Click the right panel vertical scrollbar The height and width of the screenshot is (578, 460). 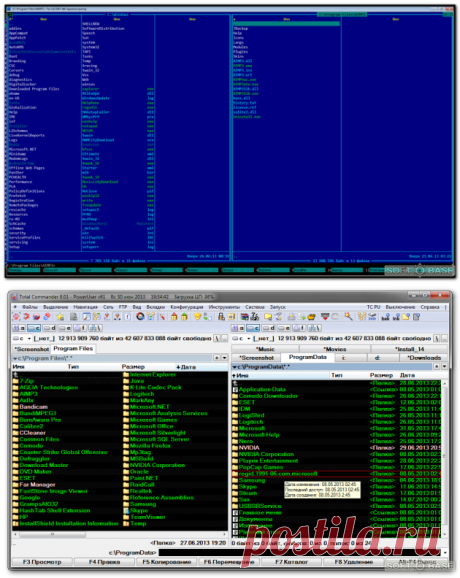[445, 459]
